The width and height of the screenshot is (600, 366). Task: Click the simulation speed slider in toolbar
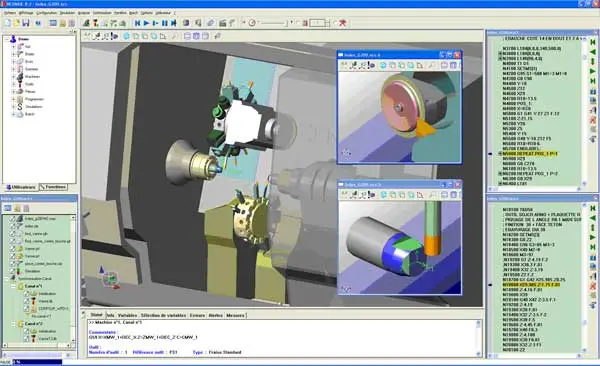[274, 23]
